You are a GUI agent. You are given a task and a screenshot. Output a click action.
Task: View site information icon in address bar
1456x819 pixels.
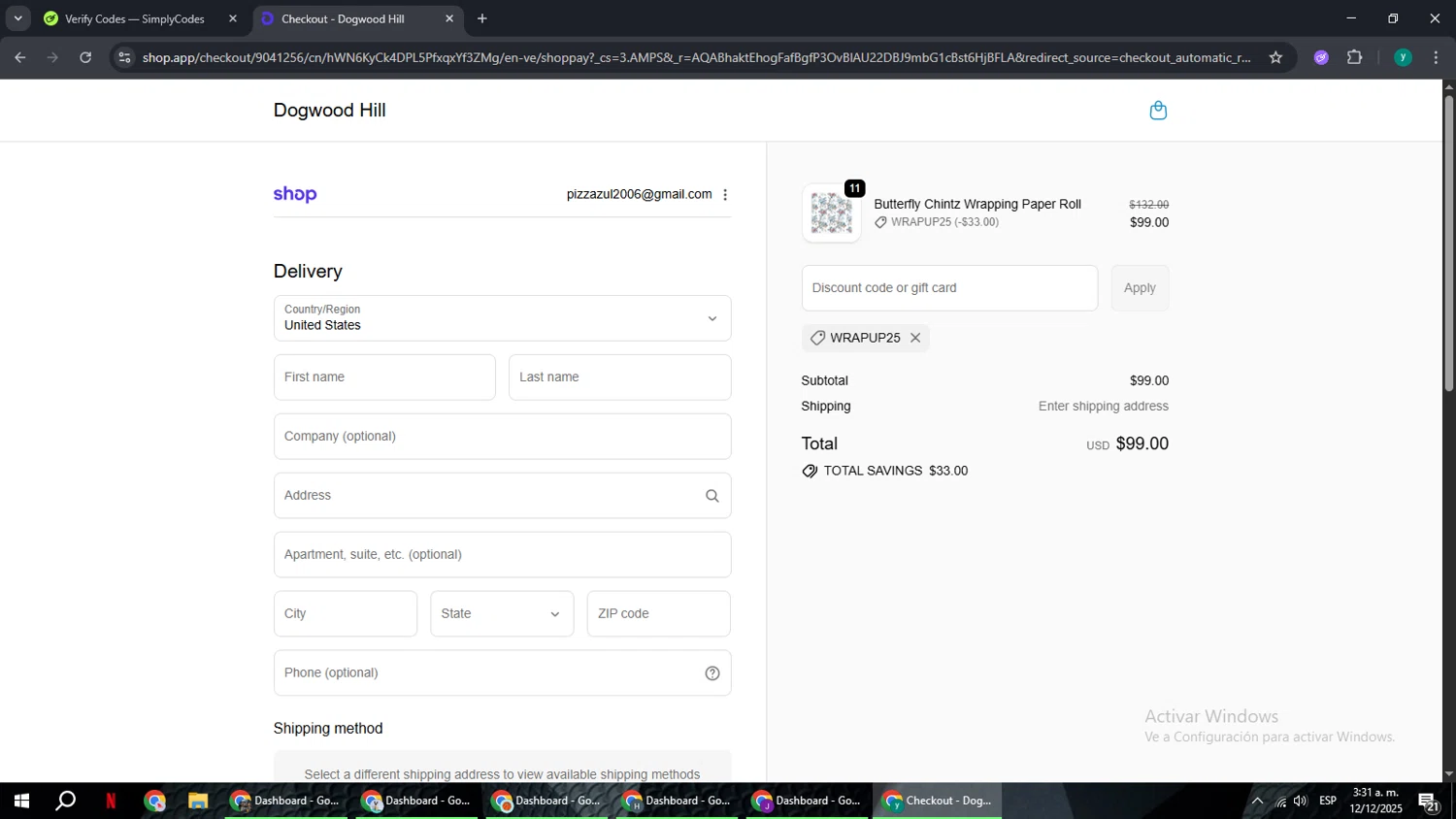tap(123, 57)
